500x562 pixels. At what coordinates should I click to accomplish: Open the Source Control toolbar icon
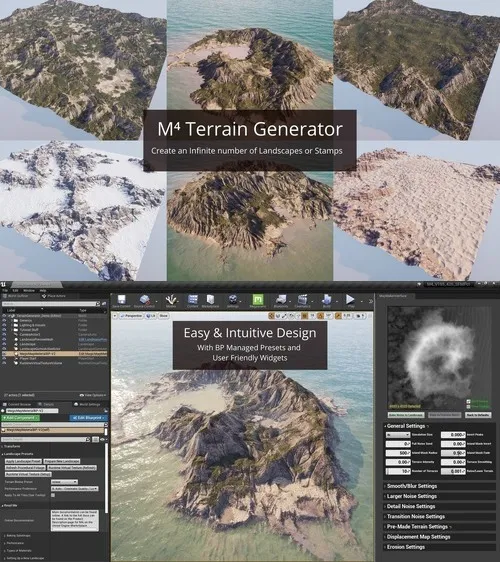(x=144, y=300)
